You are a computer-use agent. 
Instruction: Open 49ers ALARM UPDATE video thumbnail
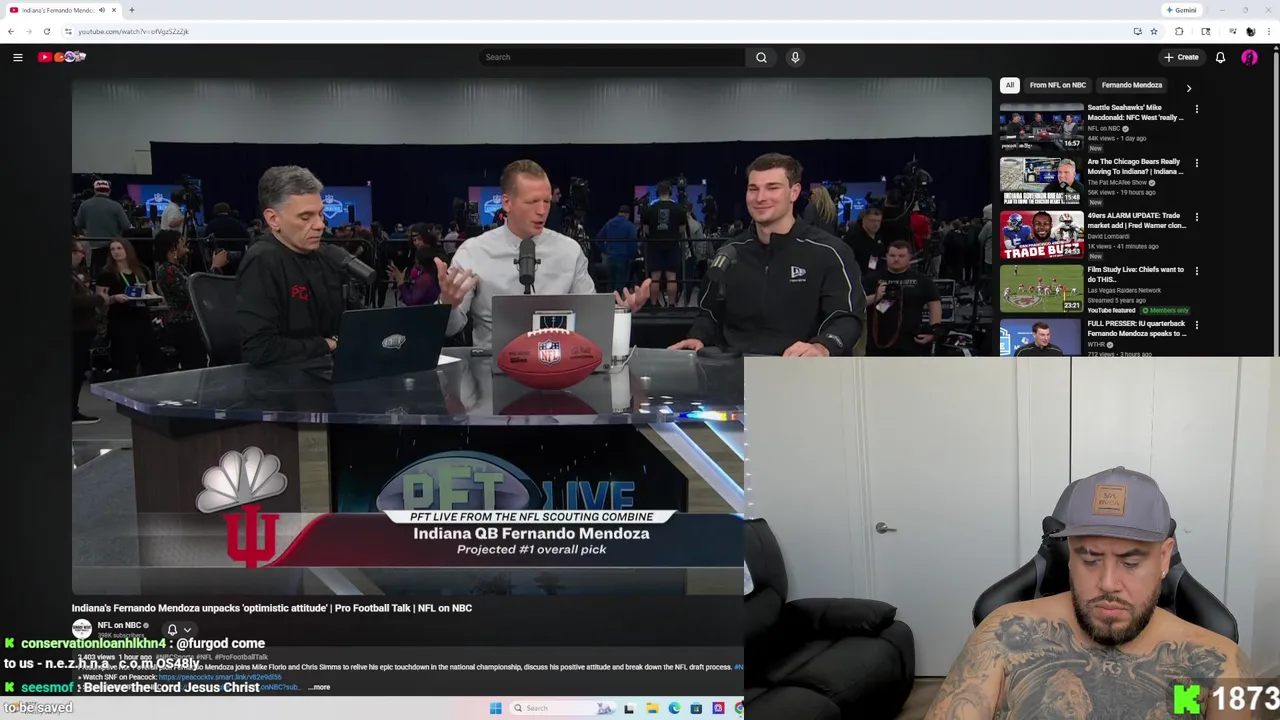click(1041, 234)
